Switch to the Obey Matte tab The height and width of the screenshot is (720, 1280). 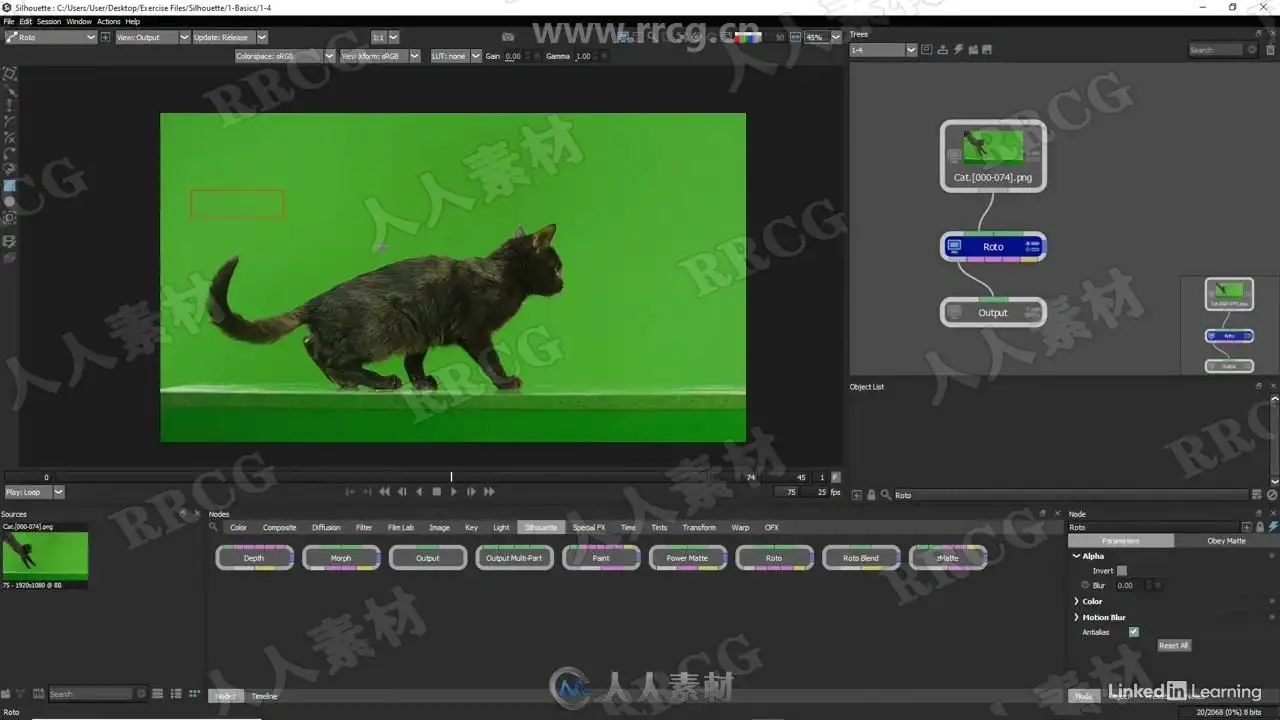[x=1226, y=541]
